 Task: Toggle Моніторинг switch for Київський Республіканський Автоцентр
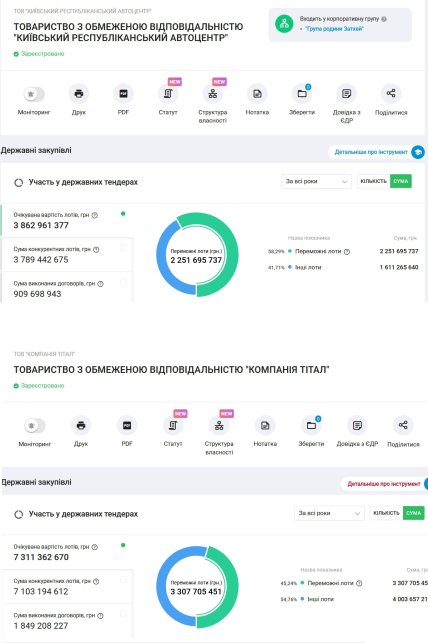(34, 94)
